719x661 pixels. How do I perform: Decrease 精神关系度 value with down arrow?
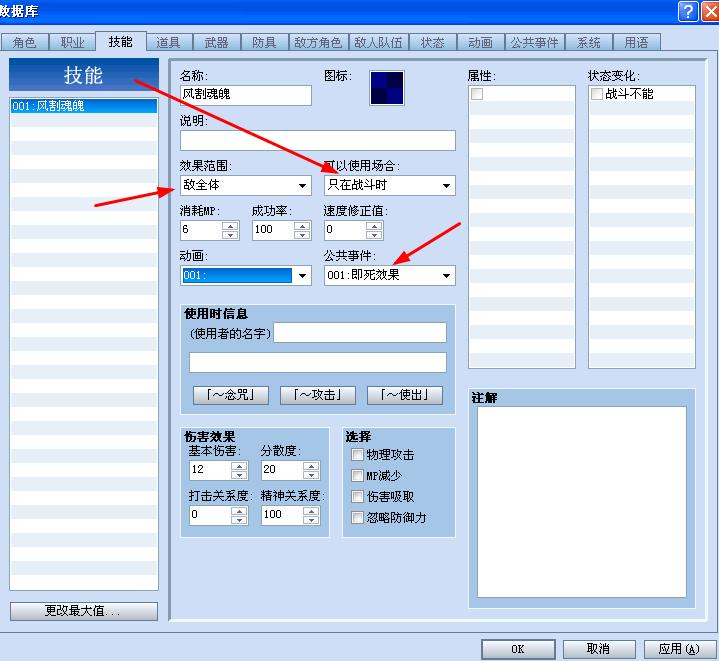point(311,520)
